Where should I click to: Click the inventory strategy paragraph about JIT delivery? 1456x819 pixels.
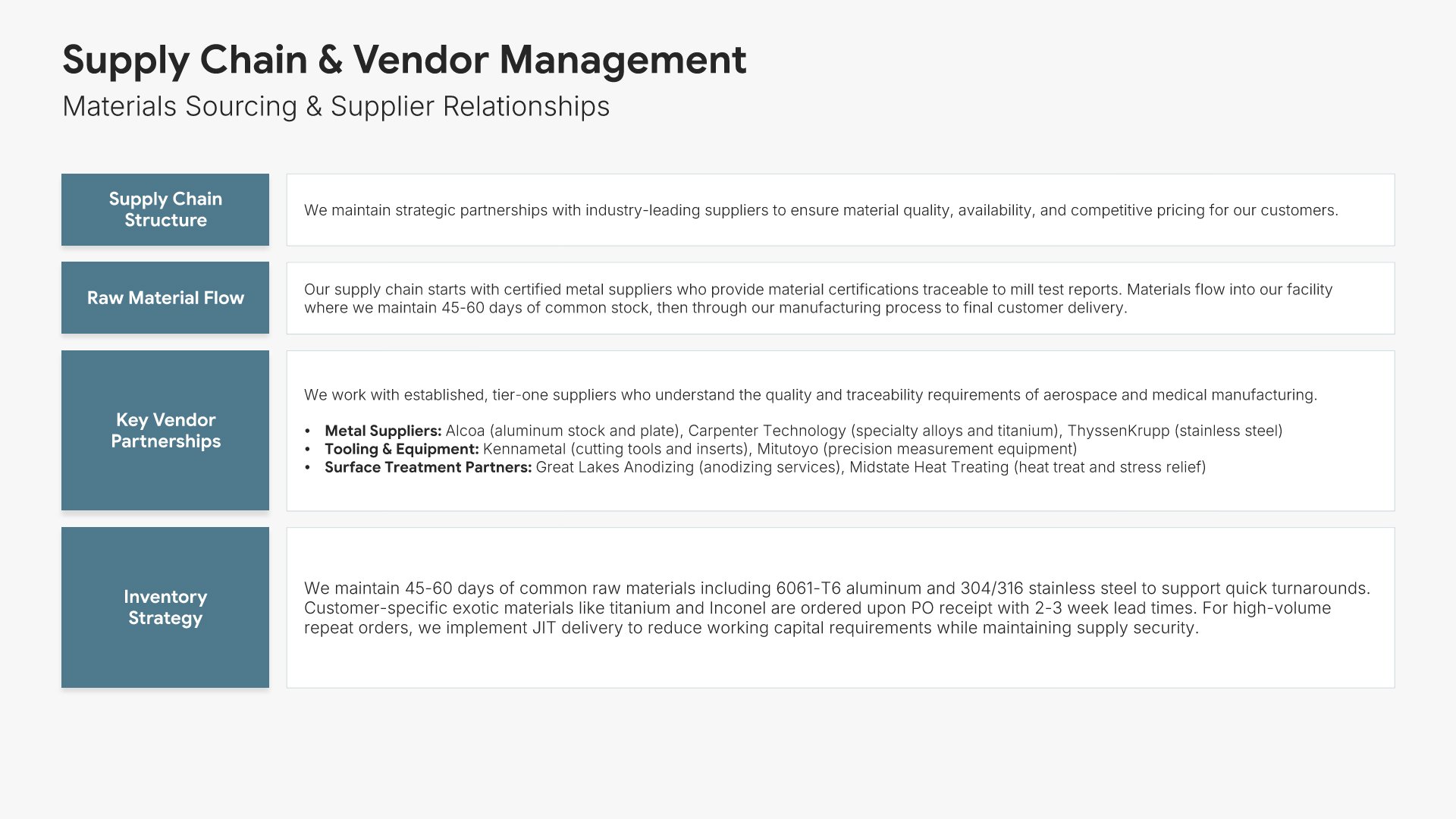[836, 608]
